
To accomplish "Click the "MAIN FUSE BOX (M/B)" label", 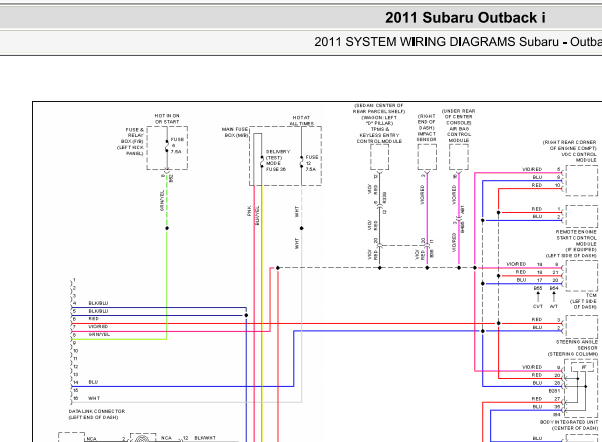I will pyautogui.click(x=235, y=132).
